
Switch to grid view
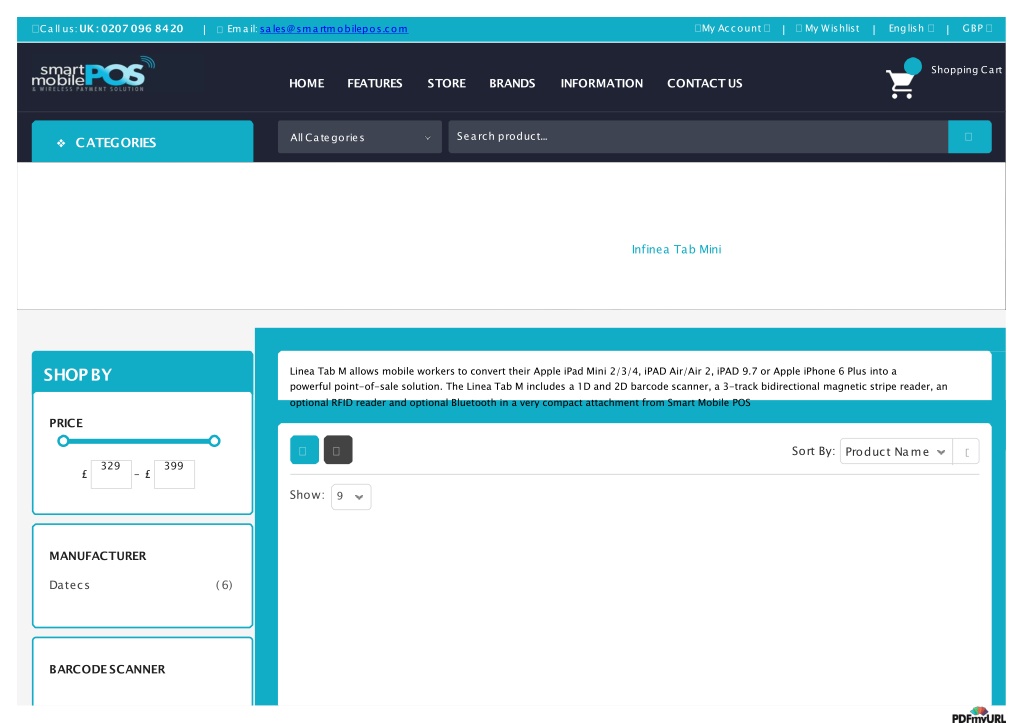point(304,450)
